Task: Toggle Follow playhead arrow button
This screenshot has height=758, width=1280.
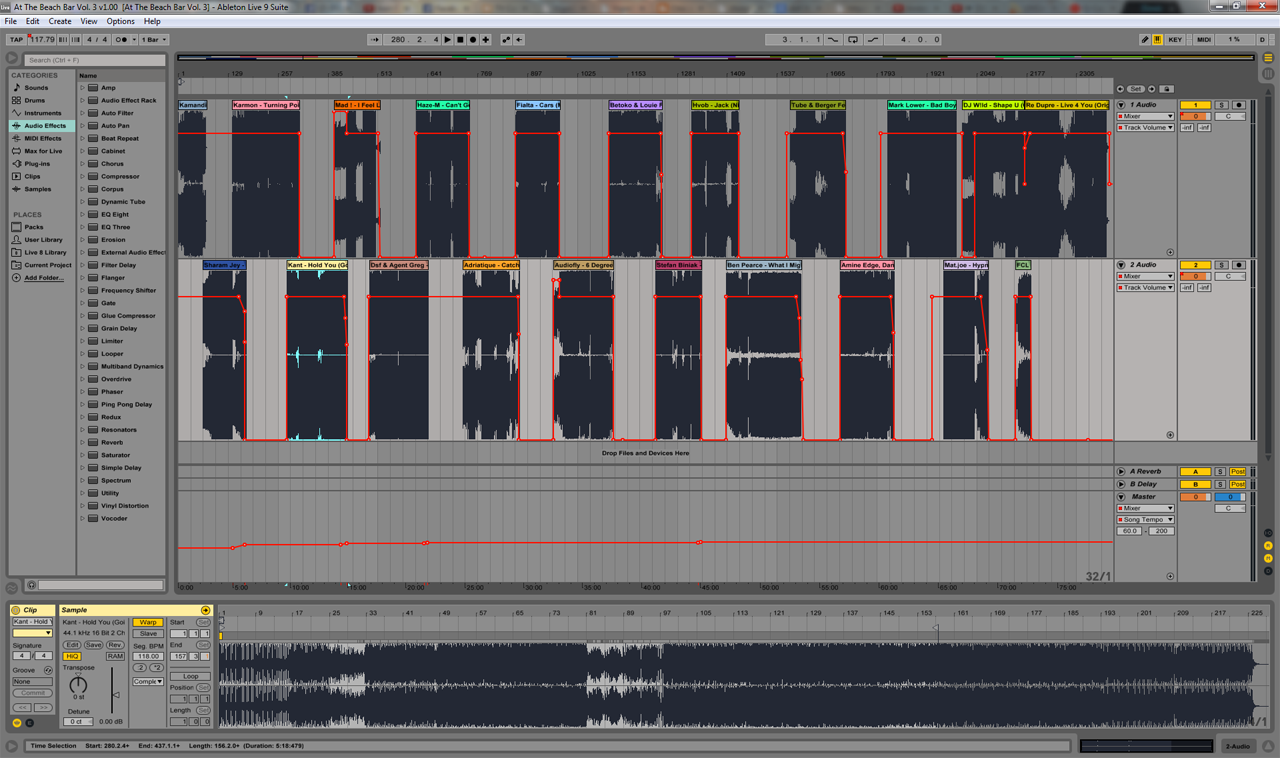Action: pyautogui.click(x=375, y=40)
